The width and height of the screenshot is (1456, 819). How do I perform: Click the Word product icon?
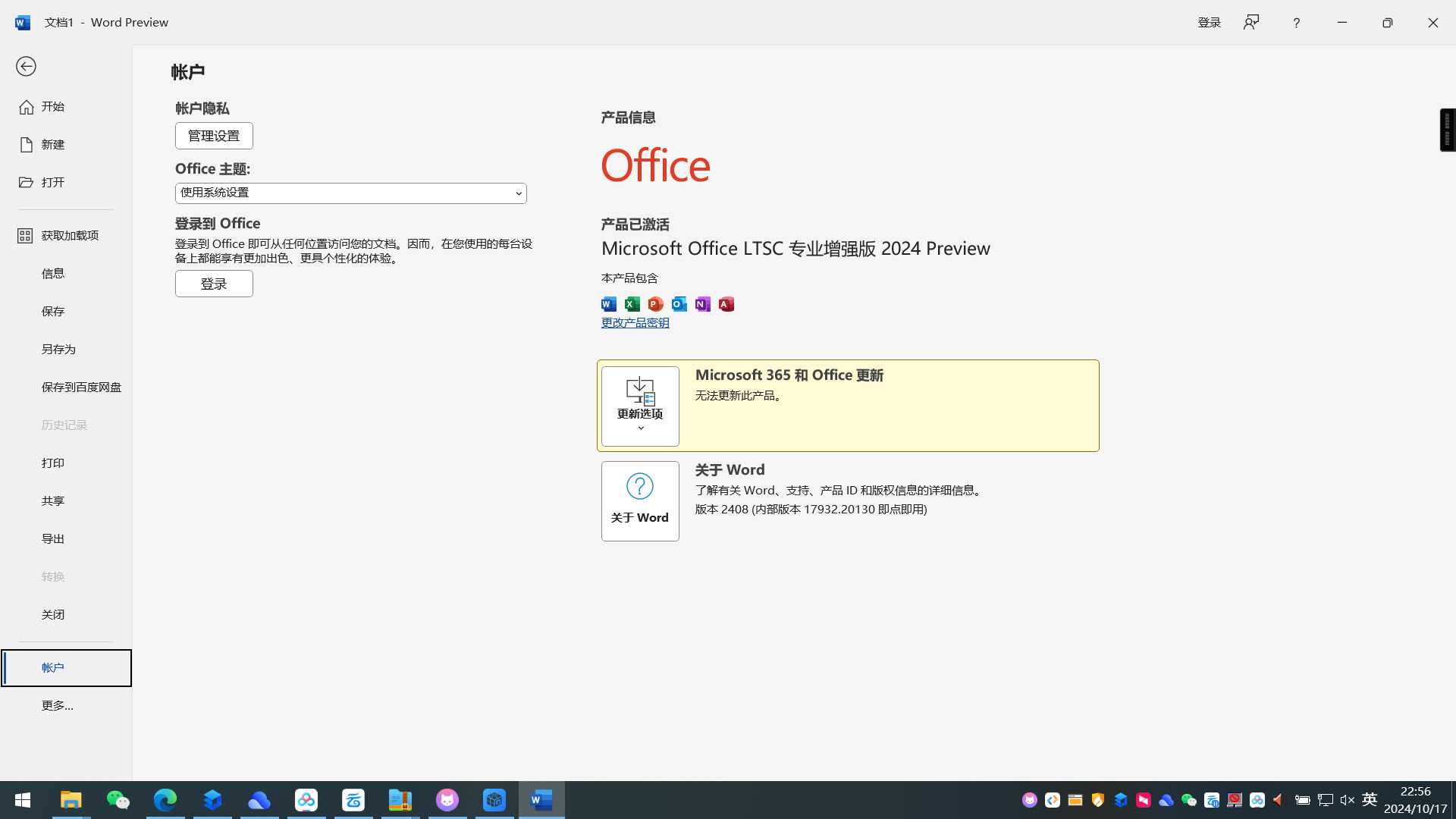tap(609, 304)
